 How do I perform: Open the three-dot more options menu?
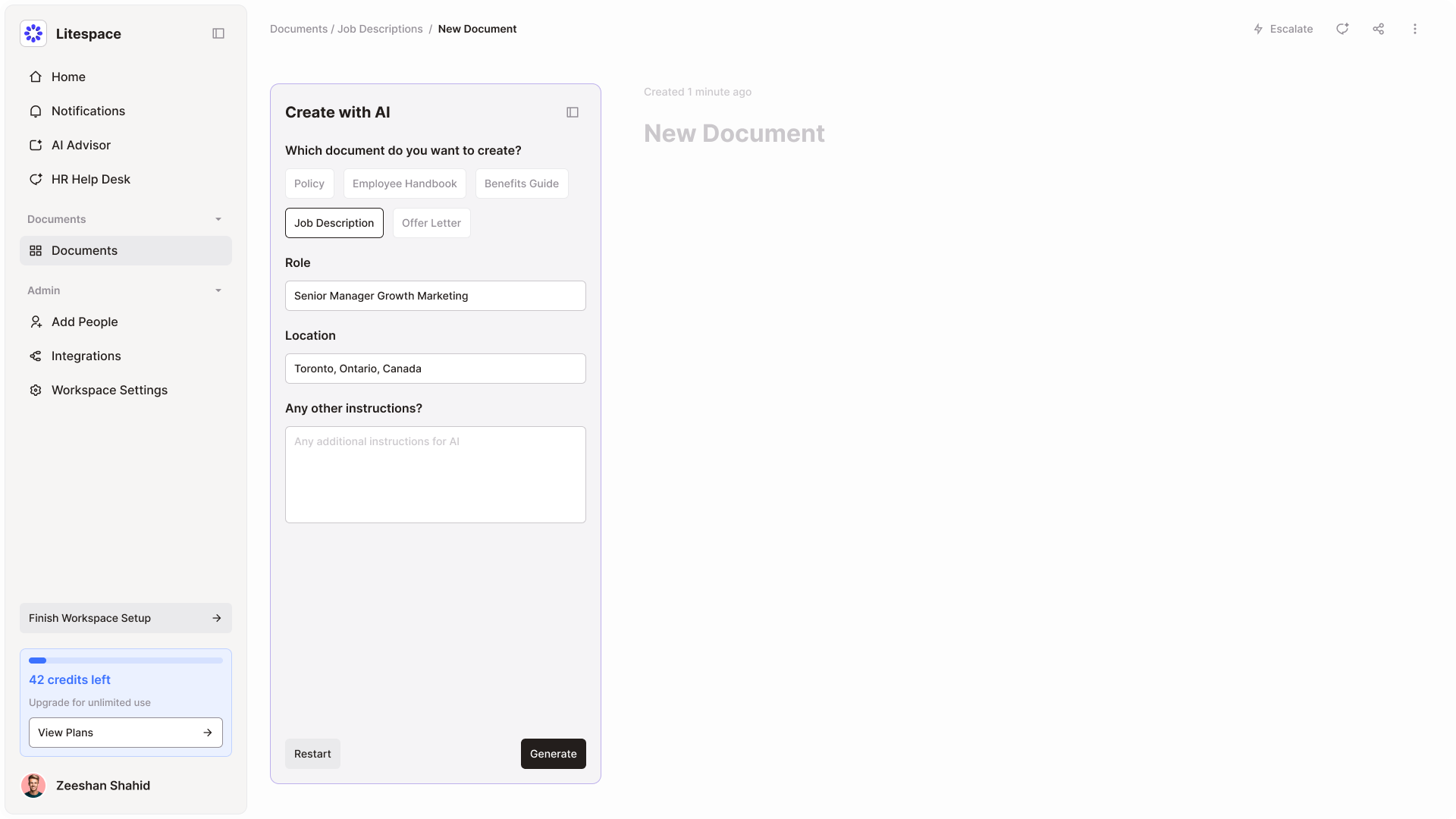click(1415, 29)
